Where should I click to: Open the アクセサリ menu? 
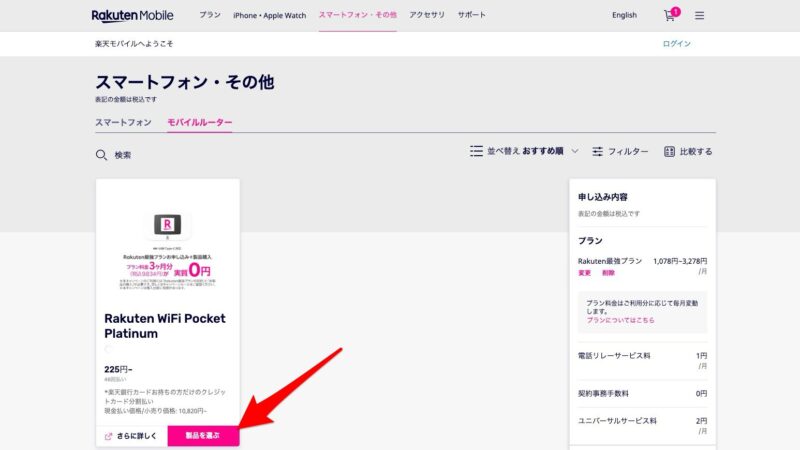pyautogui.click(x=427, y=15)
